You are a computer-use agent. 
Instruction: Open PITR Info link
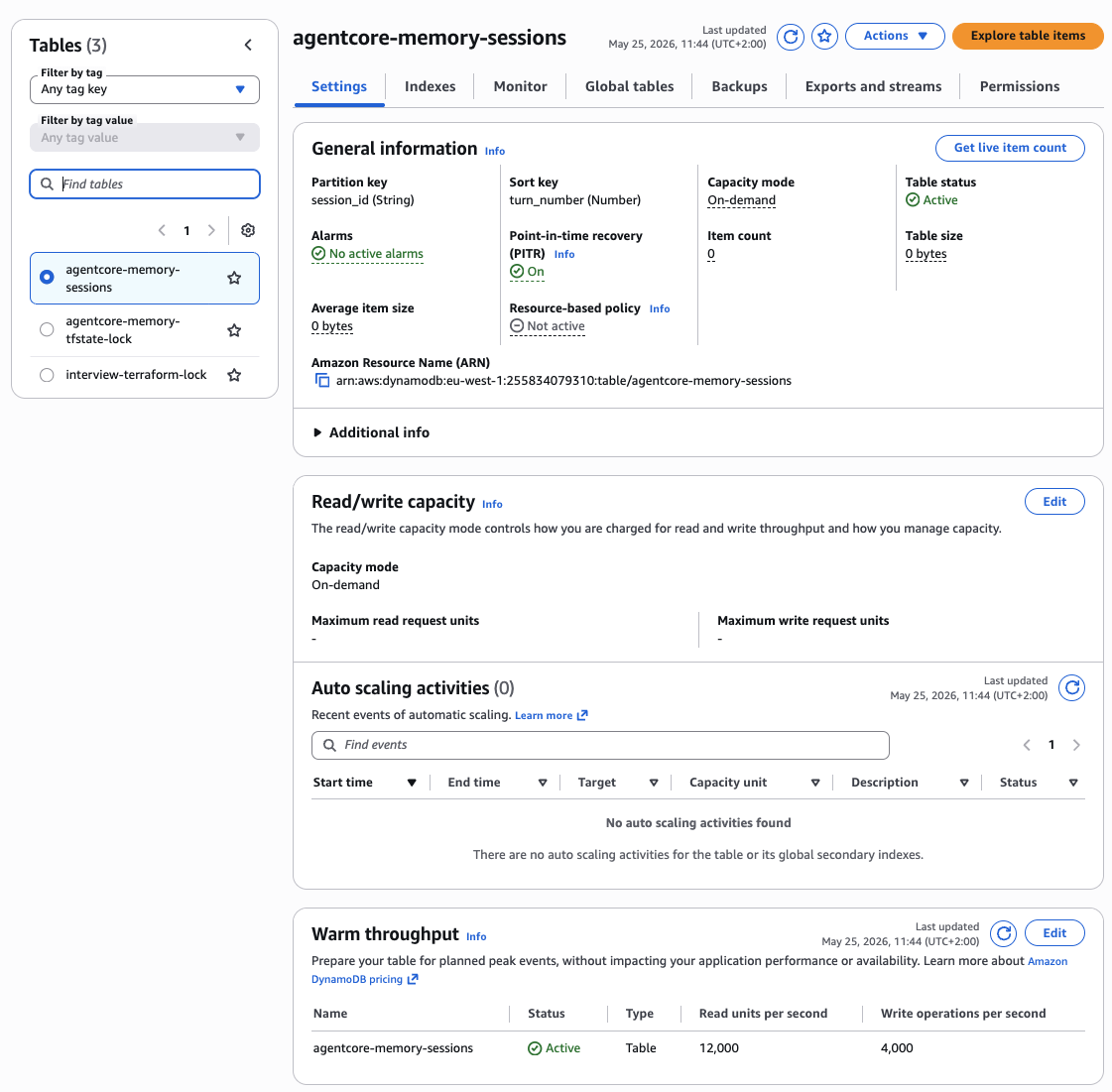pyautogui.click(x=563, y=255)
